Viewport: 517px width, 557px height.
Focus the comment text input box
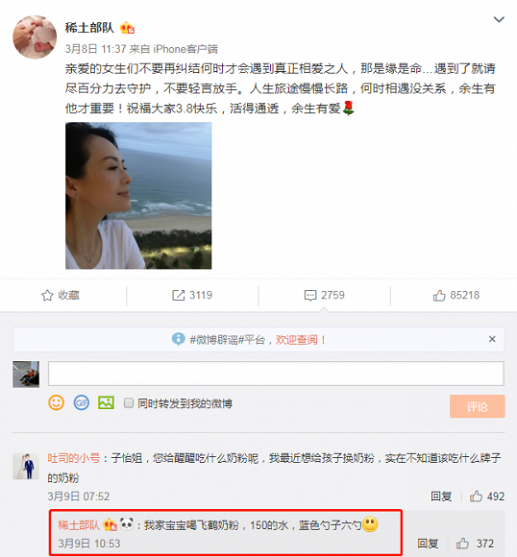(x=276, y=374)
